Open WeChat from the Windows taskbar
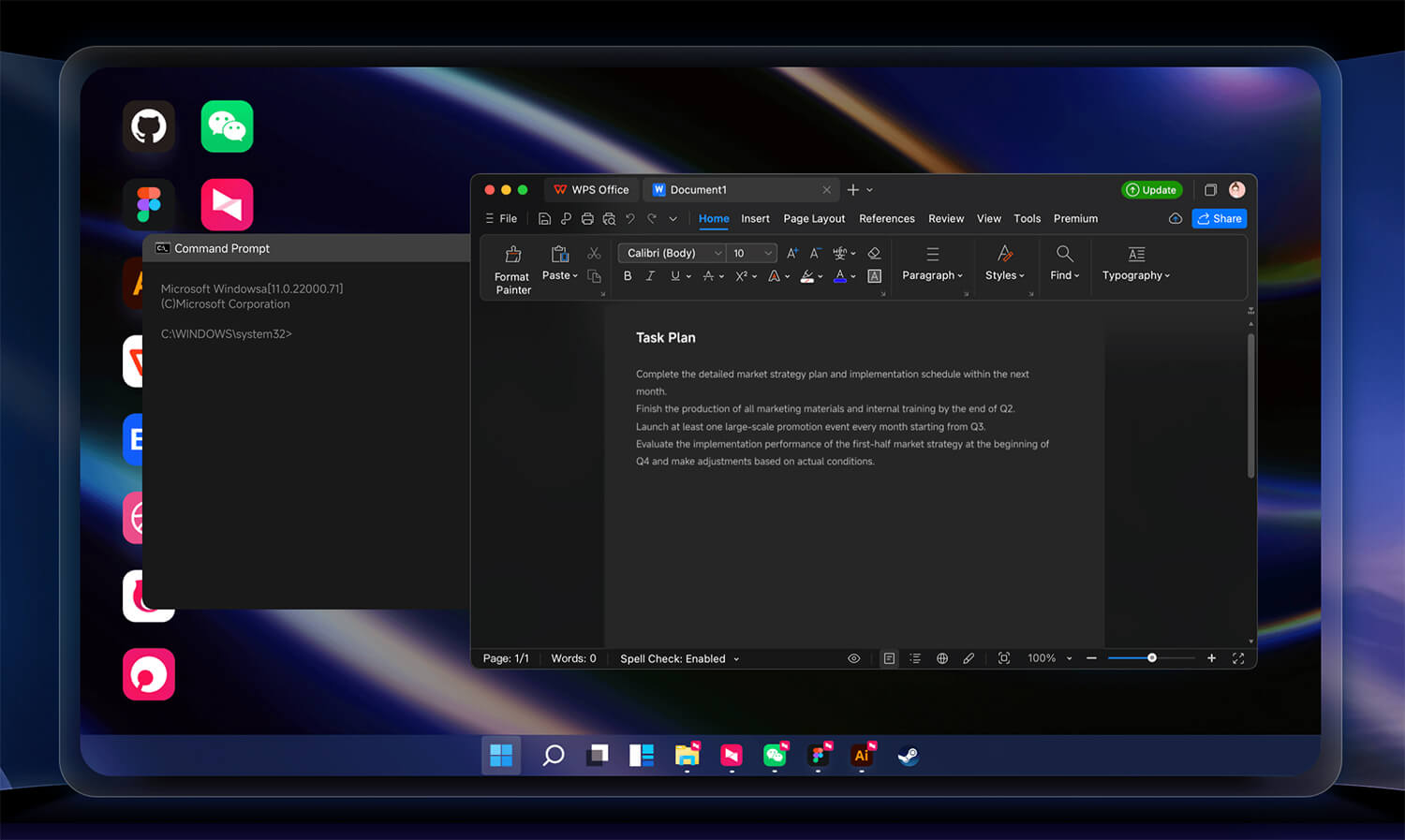The height and width of the screenshot is (840, 1405). click(775, 755)
